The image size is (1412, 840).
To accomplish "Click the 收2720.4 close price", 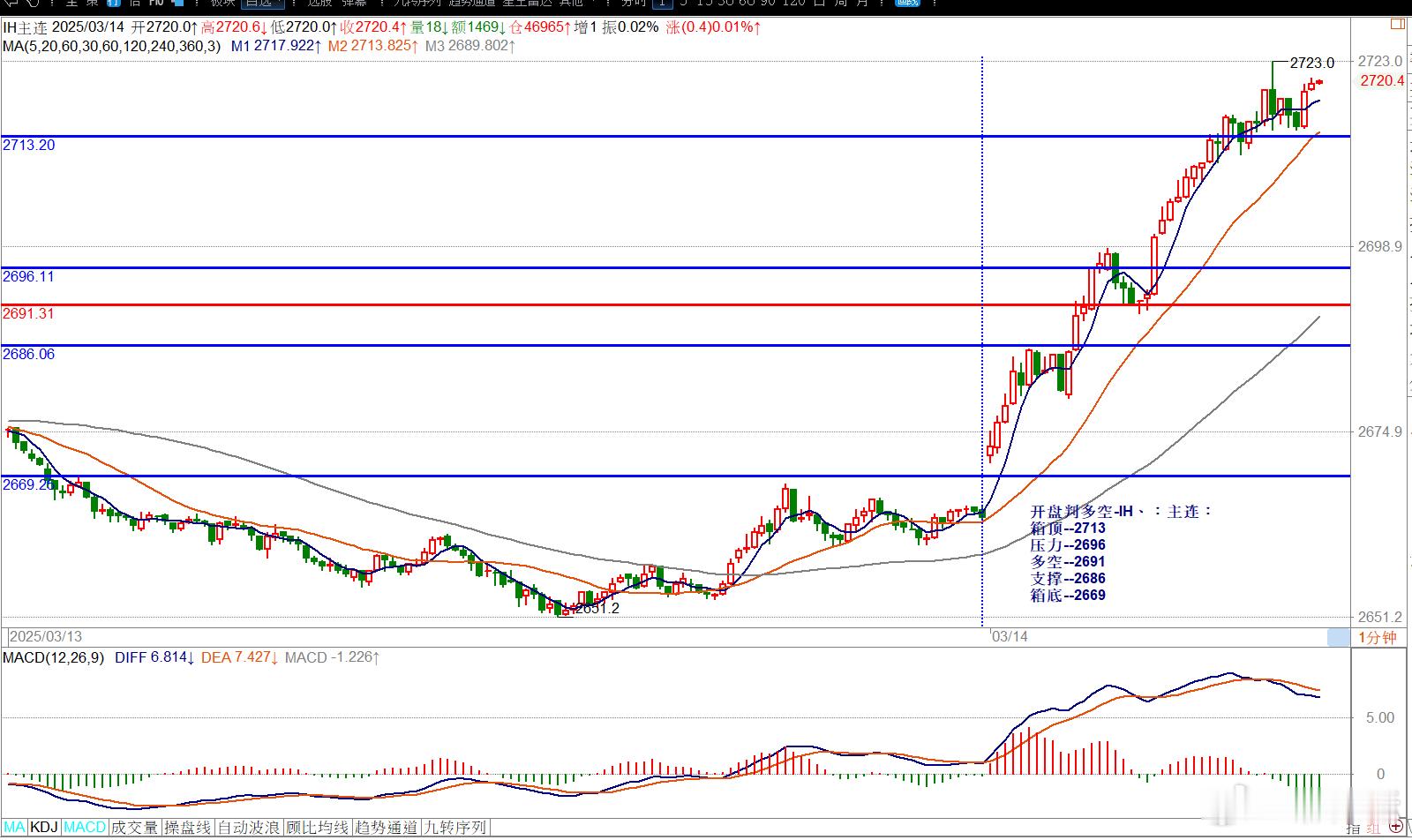I will click(372, 26).
